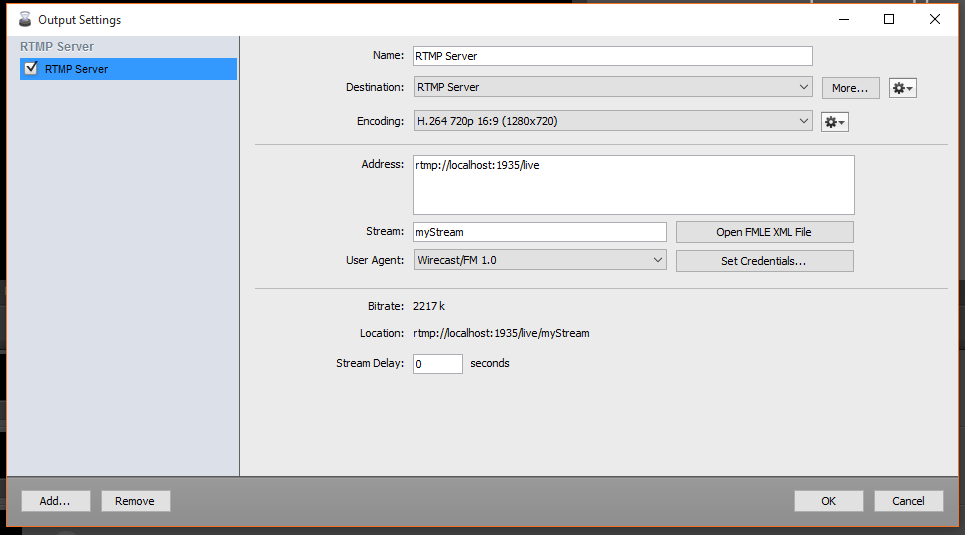Screen dimensions: 965x535
Task: Close the Output Settings window
Action: point(934,20)
